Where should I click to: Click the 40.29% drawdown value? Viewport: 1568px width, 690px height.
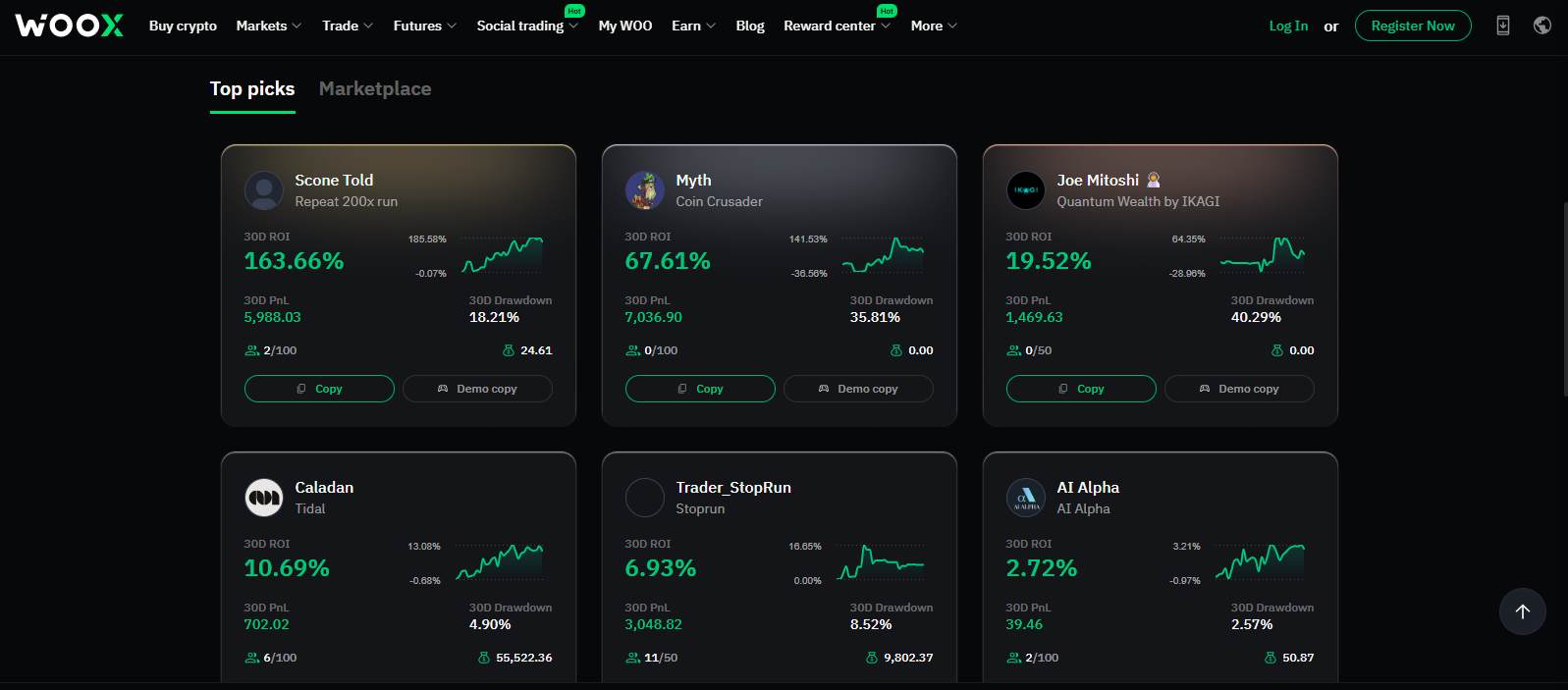point(1256,317)
